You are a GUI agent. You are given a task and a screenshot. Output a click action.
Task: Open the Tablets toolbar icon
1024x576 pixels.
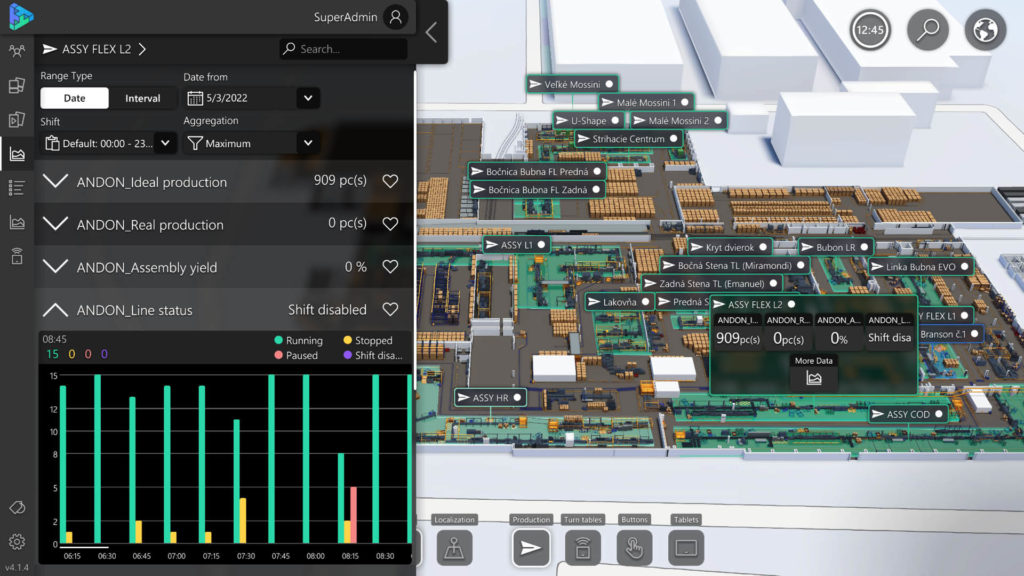(686, 547)
